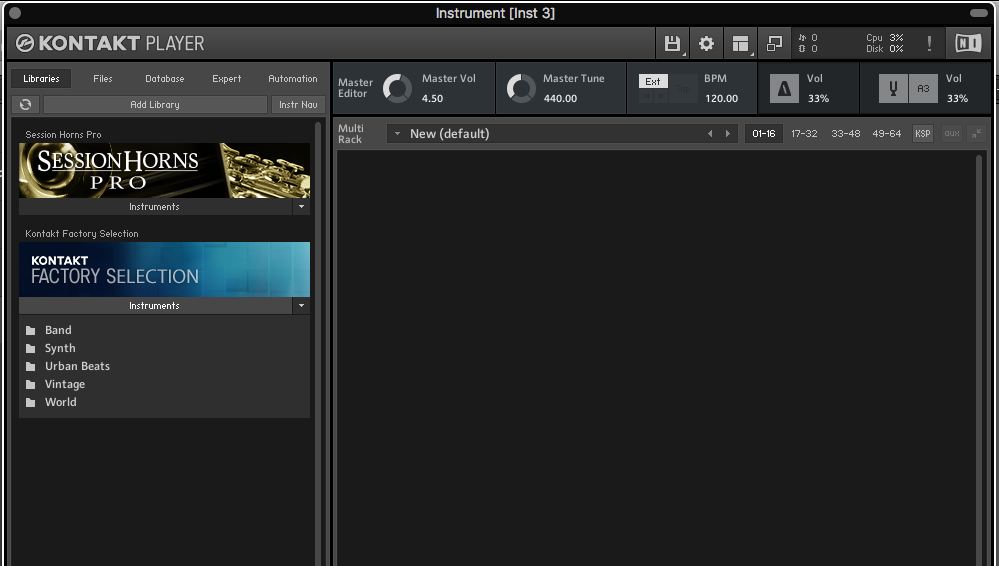The width and height of the screenshot is (999, 566).
Task: Click the Master Tune value 440.00
Action: pyautogui.click(x=560, y=99)
